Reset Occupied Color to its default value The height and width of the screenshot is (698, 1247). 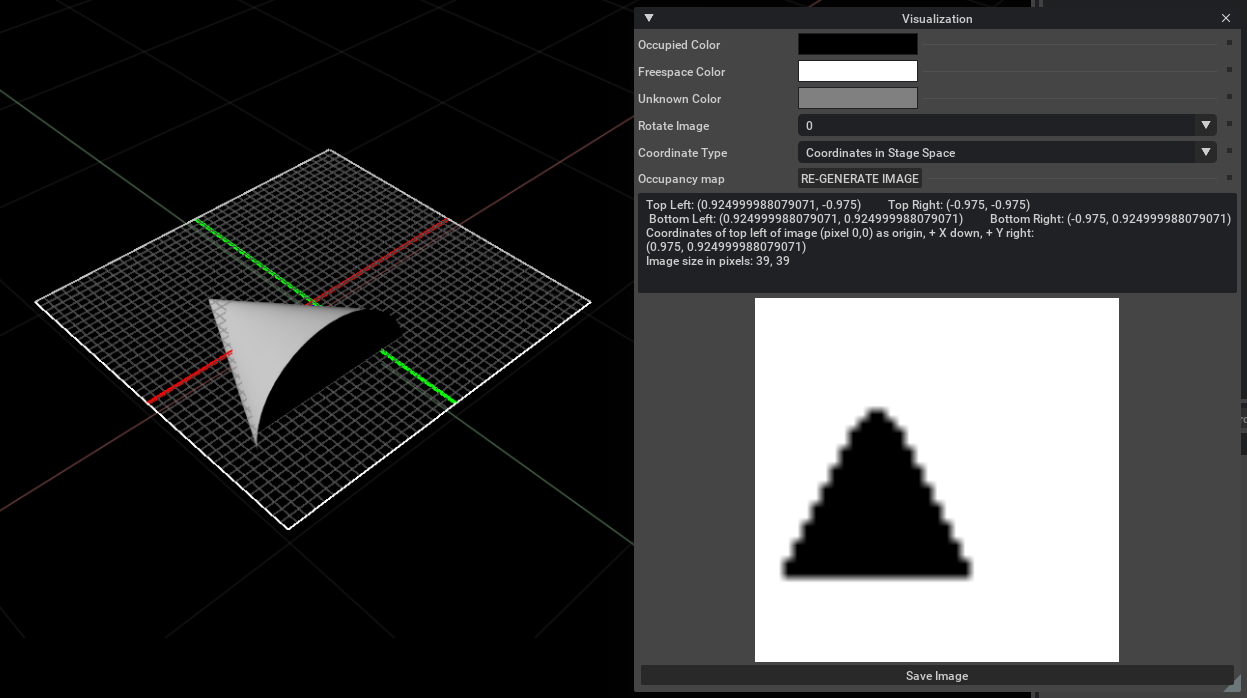coord(1228,44)
